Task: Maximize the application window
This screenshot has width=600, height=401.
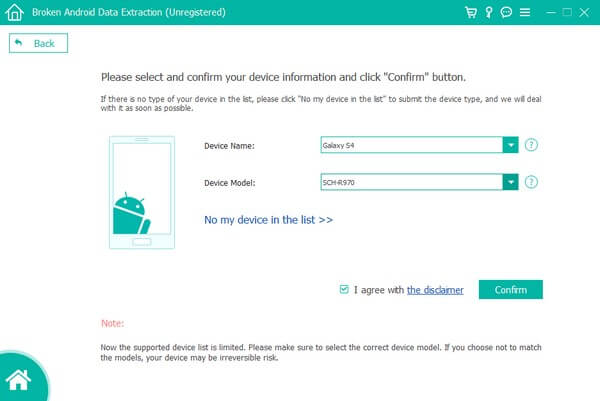Action: 567,12
